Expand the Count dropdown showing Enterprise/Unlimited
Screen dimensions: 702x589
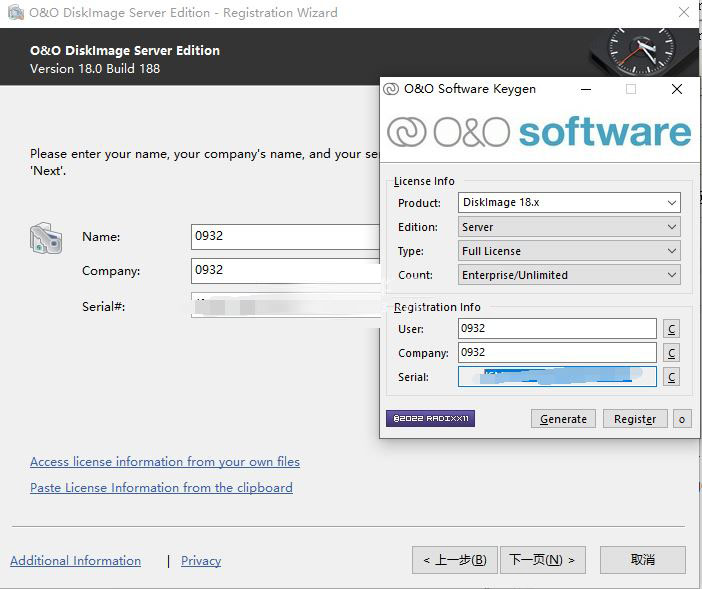(569, 275)
